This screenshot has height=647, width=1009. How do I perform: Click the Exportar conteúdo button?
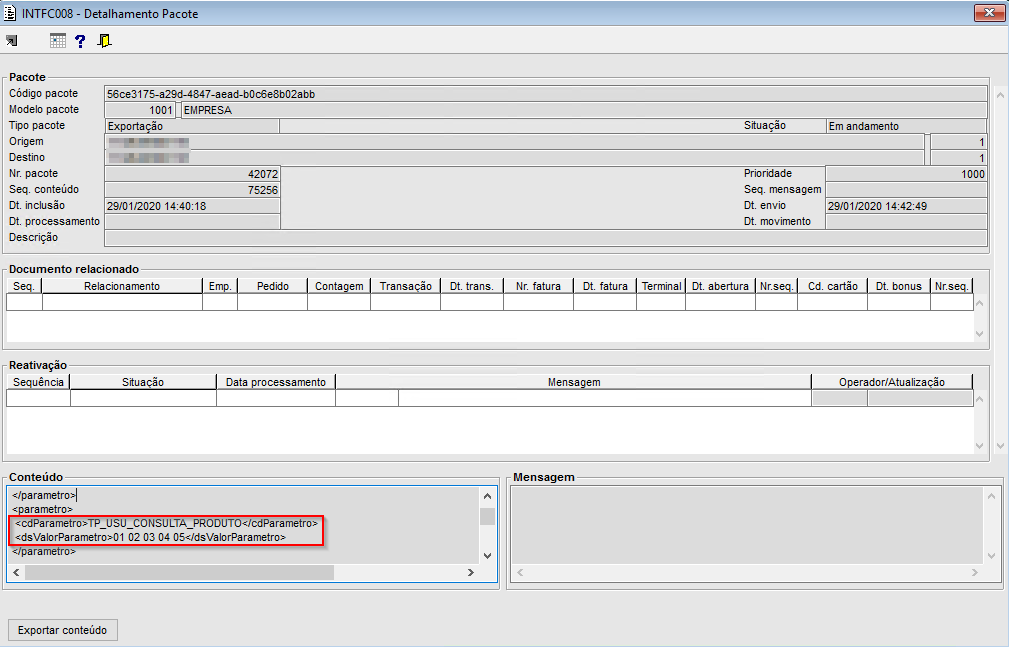click(62, 630)
